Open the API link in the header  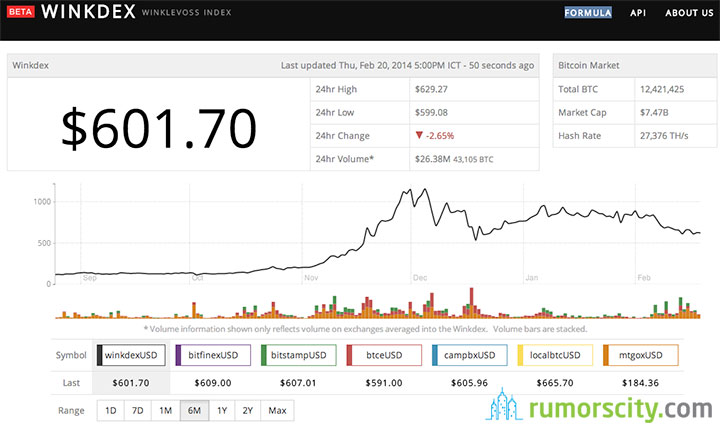point(638,13)
